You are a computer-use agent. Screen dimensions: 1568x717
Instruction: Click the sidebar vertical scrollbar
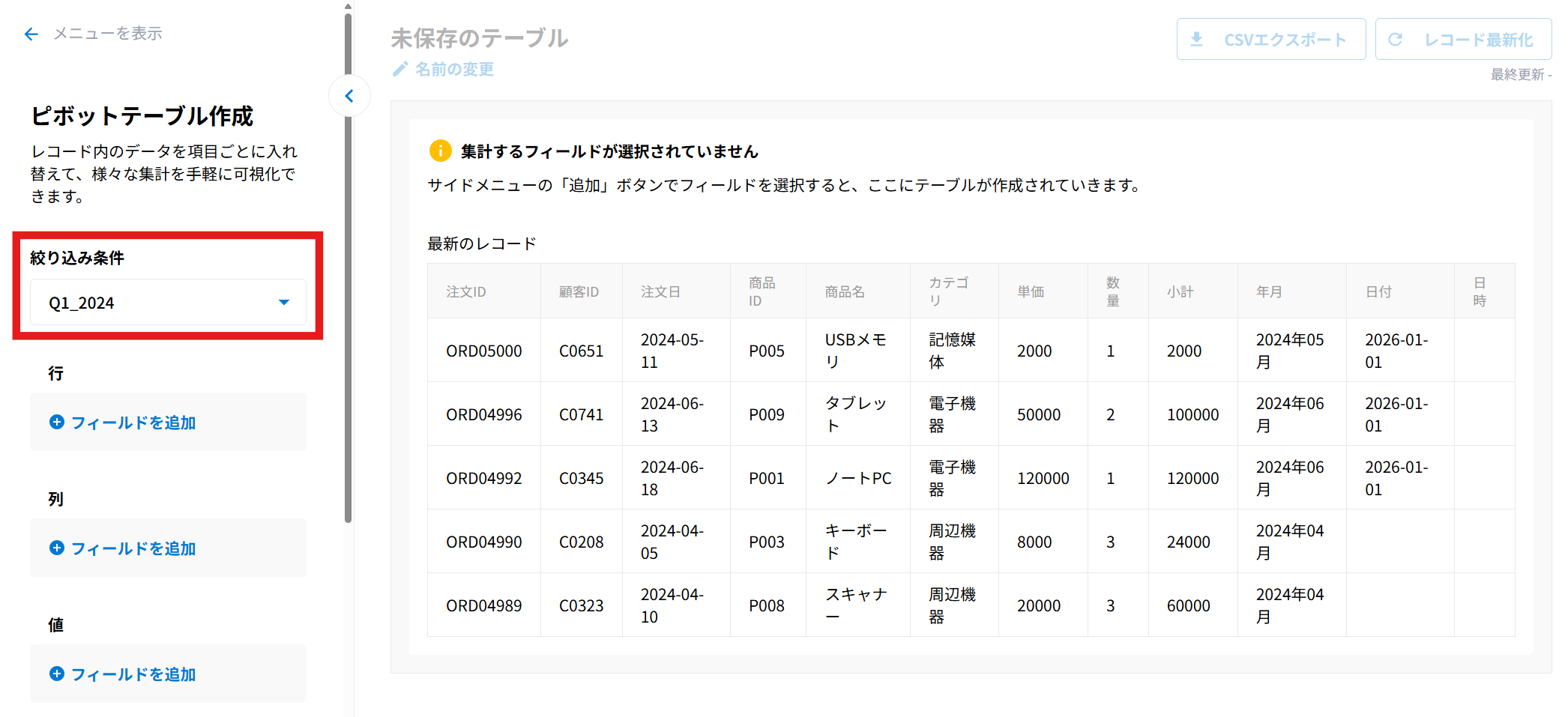point(348,262)
